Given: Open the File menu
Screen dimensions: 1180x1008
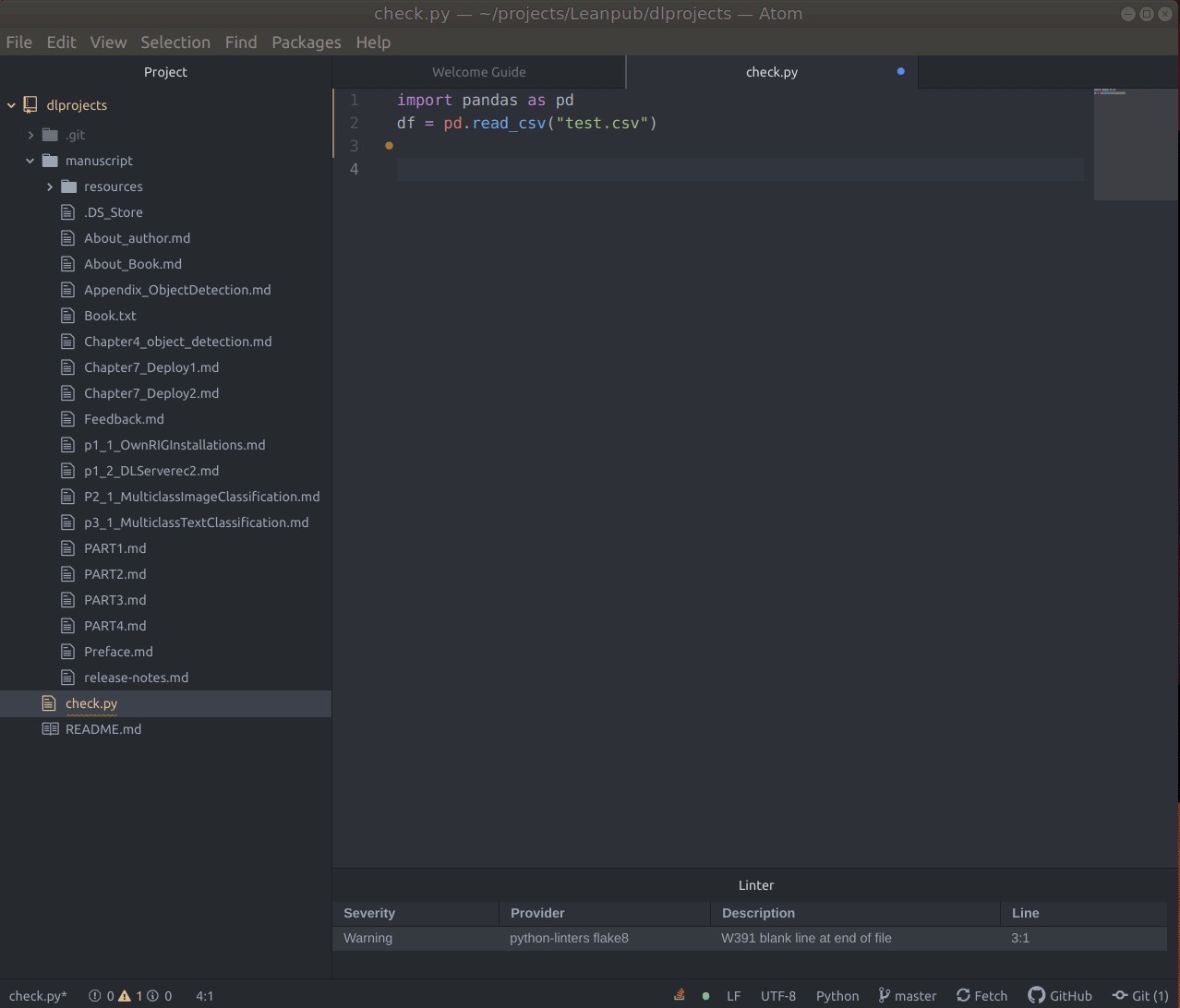Looking at the screenshot, I should pyautogui.click(x=18, y=42).
